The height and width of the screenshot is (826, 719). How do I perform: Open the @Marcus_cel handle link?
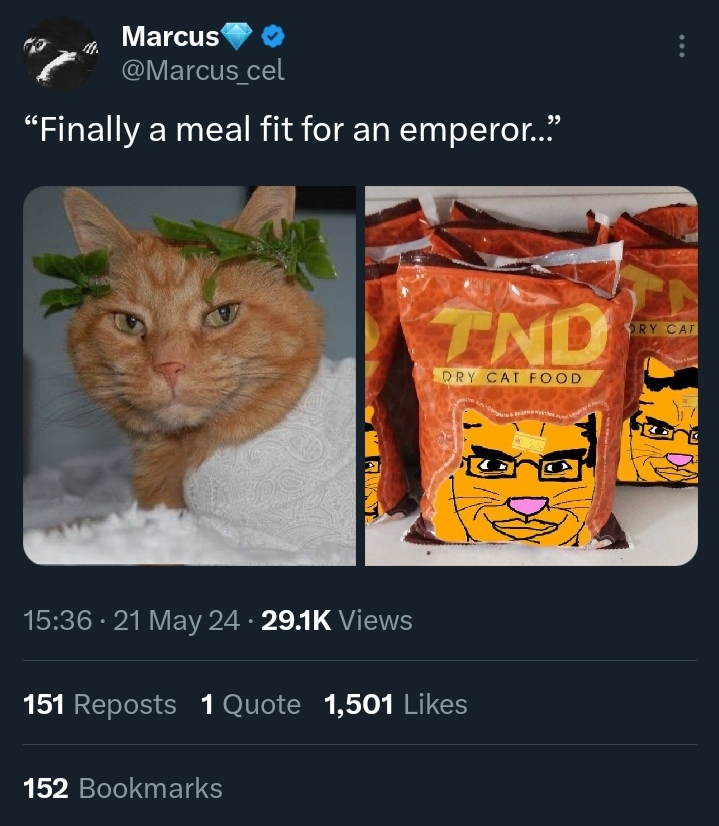coord(203,71)
